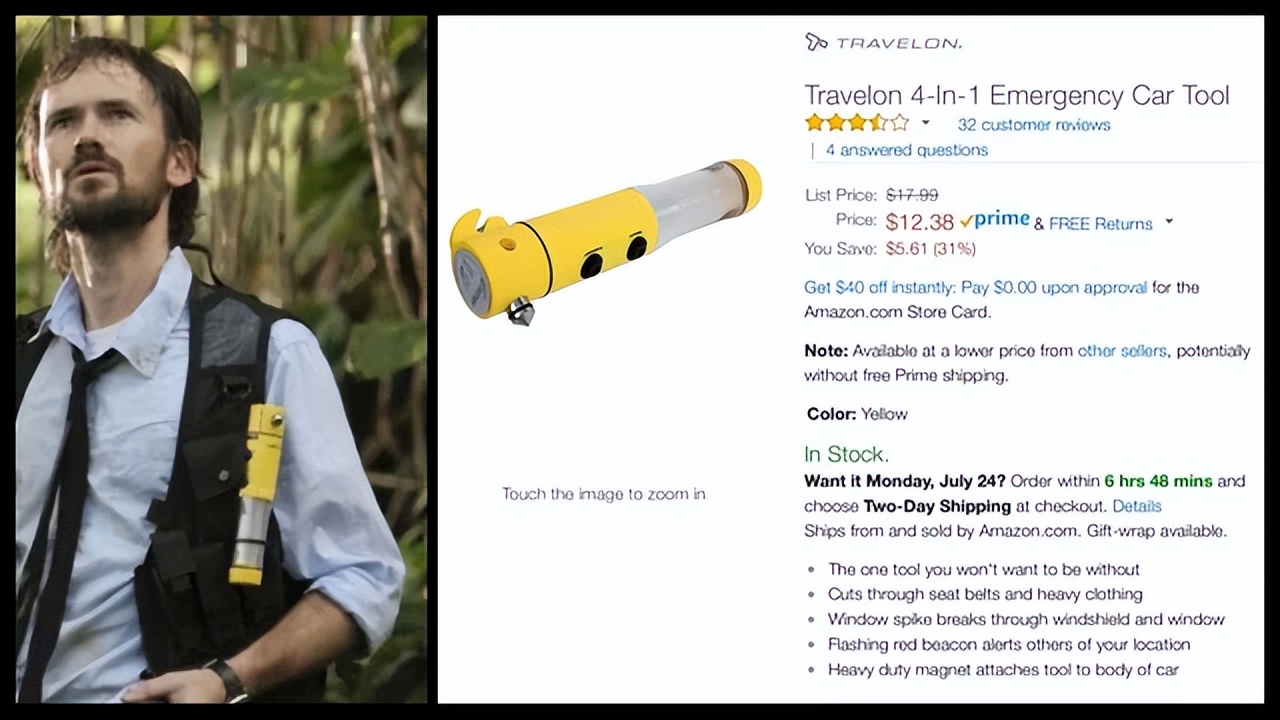The width and height of the screenshot is (1280, 720).
Task: Click the In Stock status text
Action: [847, 455]
